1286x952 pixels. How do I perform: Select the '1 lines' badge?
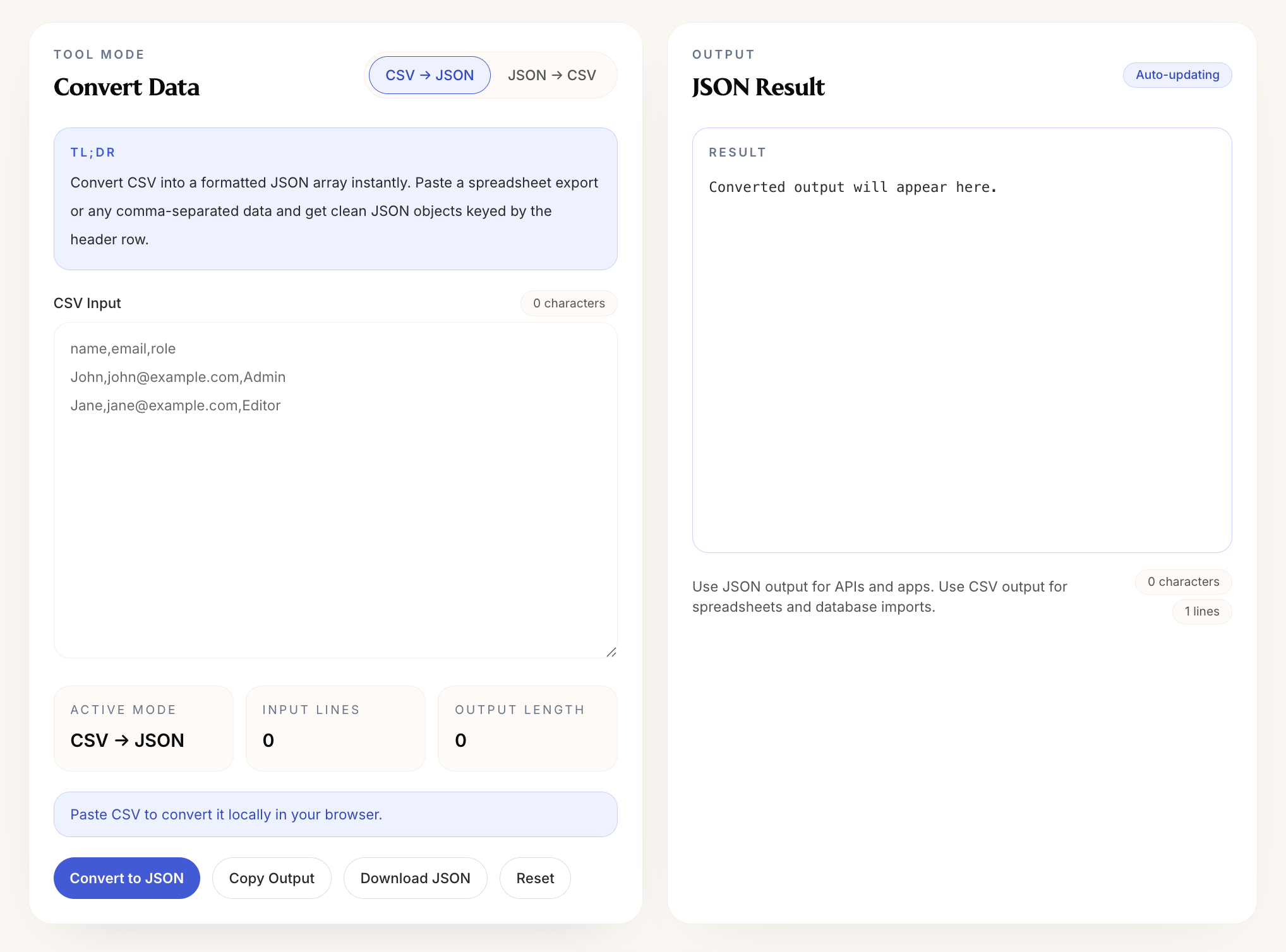[1202, 611]
